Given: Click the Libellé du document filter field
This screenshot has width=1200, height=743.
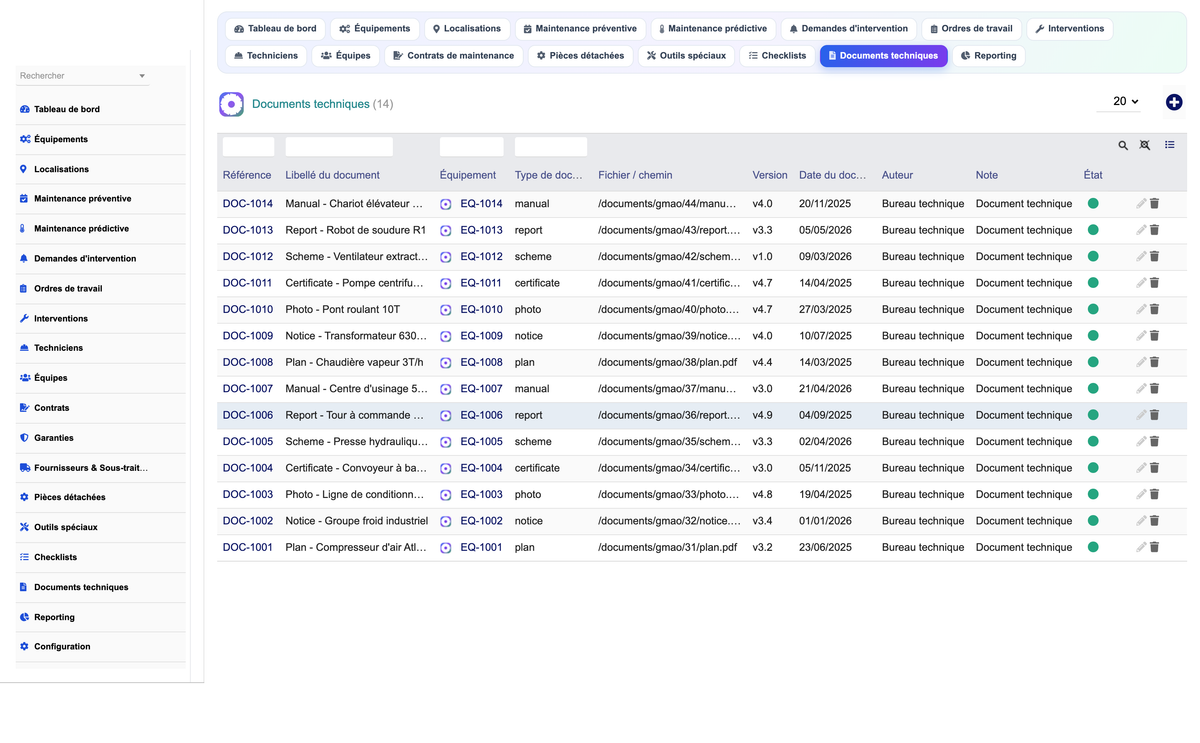Looking at the screenshot, I should [x=339, y=147].
